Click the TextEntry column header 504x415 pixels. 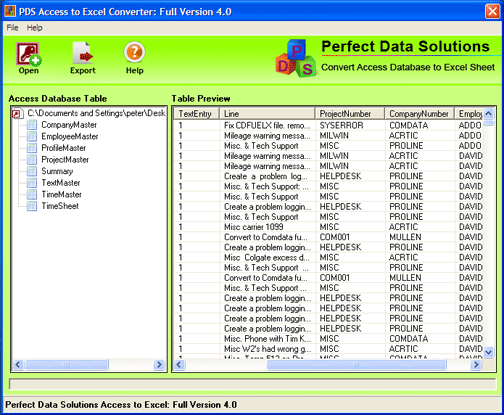tap(196, 114)
